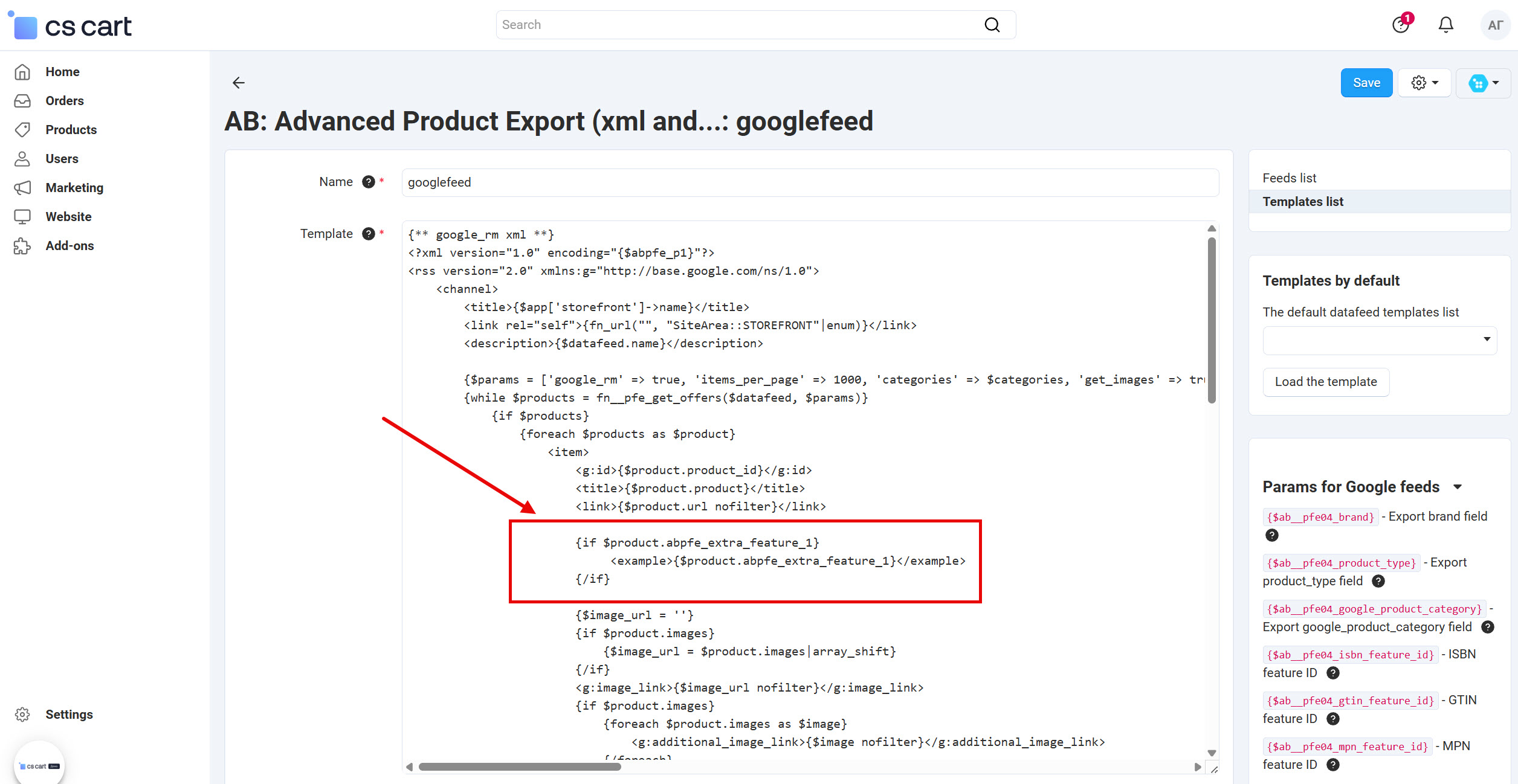Focus the Name field containing googlefeed
Image resolution: width=1518 pixels, height=784 pixels.
coord(810,182)
